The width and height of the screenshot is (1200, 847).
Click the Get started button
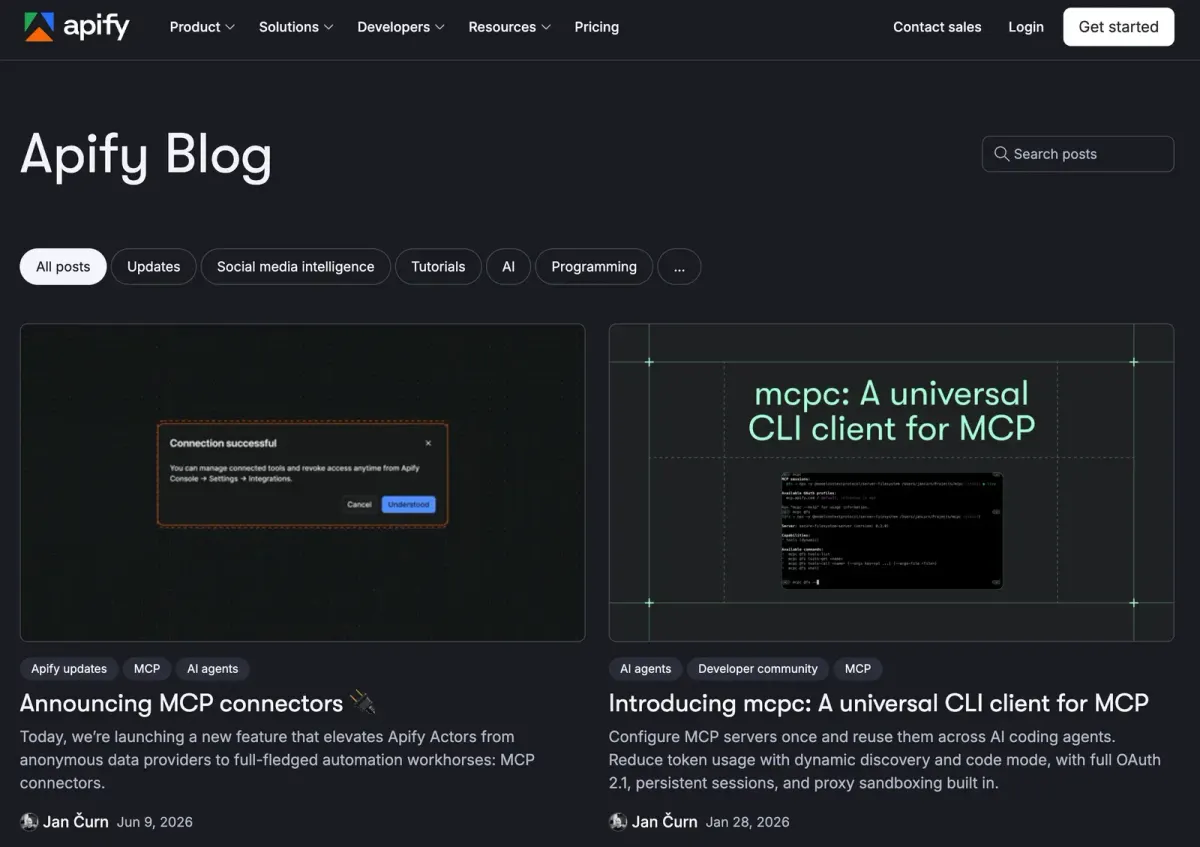(1119, 27)
